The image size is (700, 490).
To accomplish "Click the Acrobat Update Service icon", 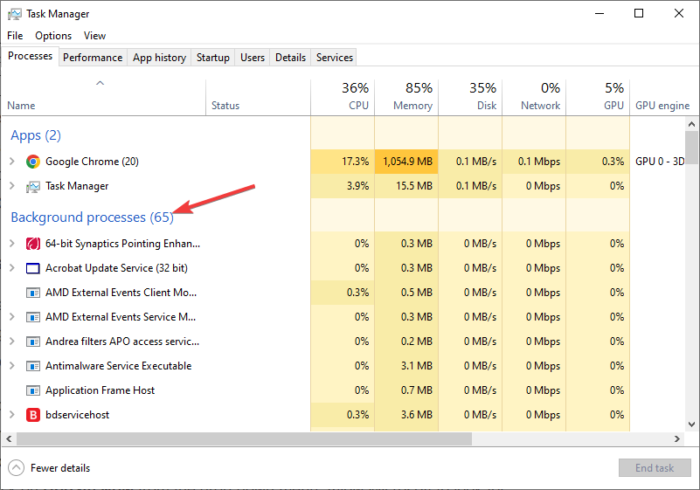I will coord(33,268).
